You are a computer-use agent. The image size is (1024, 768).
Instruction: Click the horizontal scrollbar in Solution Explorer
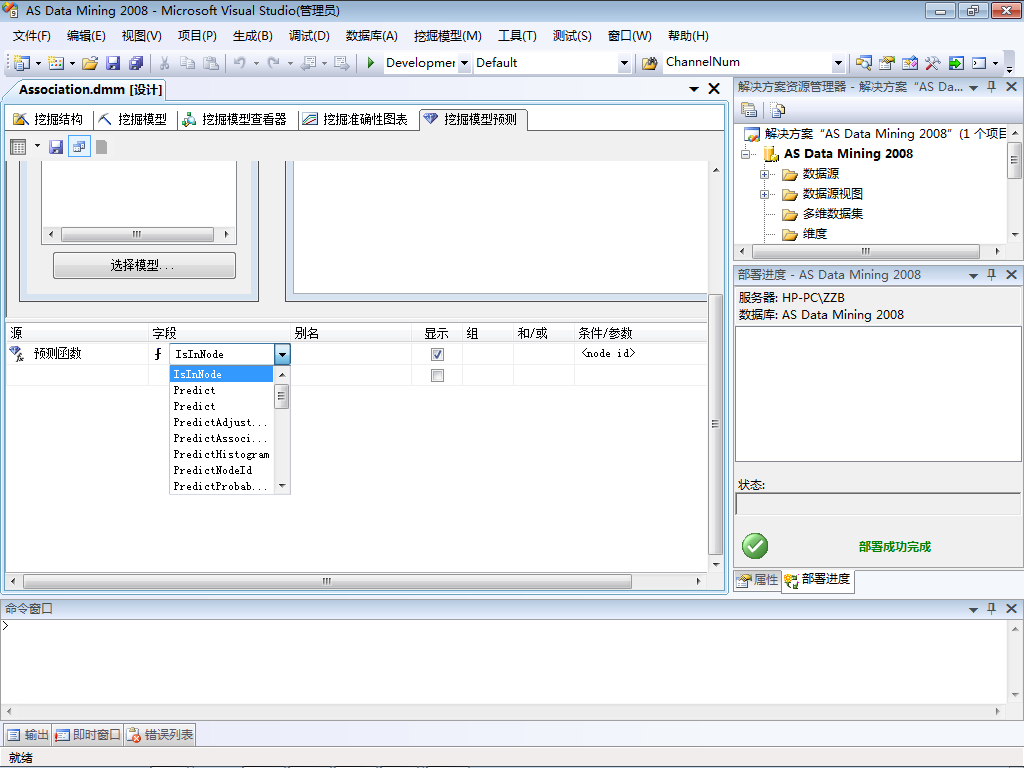coord(865,251)
